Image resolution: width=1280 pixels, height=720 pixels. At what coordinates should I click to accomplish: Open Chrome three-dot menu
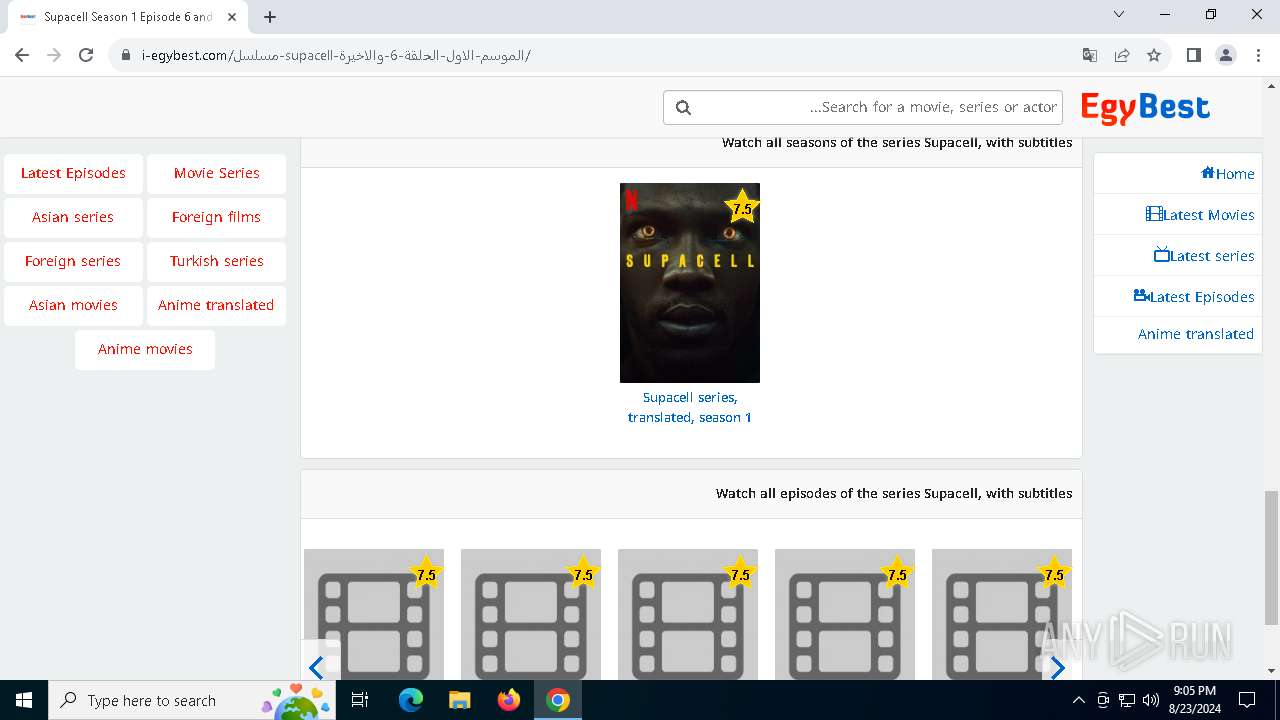[1258, 55]
